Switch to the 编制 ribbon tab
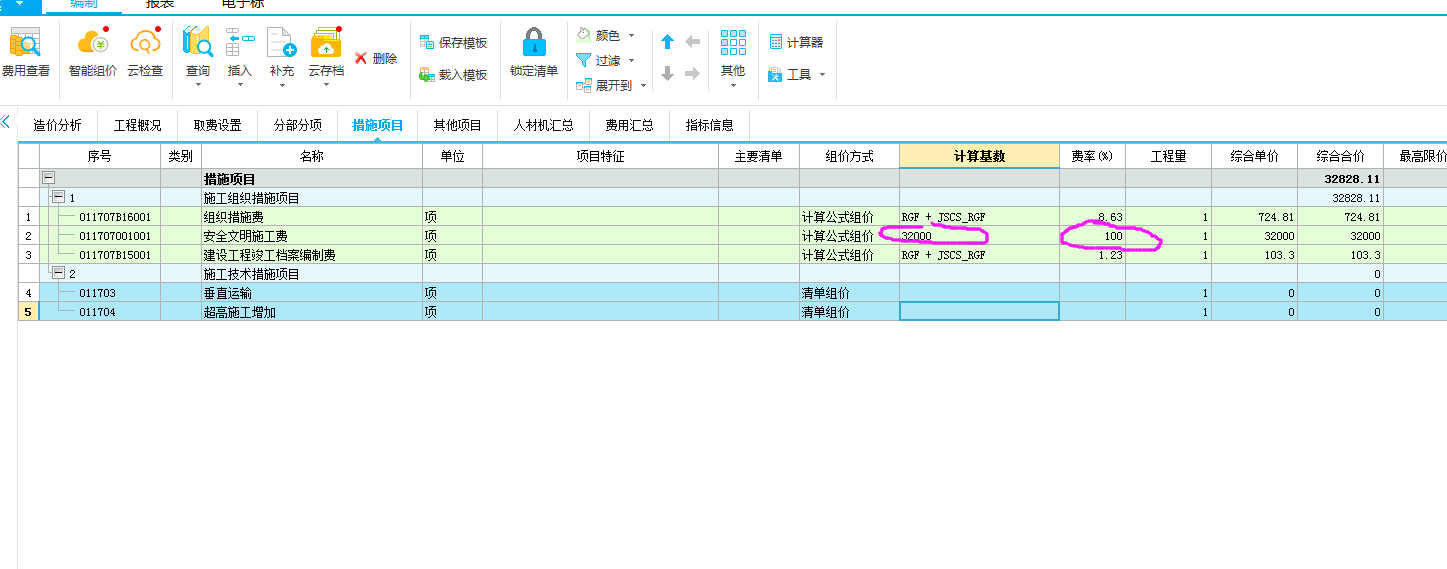Viewport: 1447px width, 569px height. click(x=84, y=5)
